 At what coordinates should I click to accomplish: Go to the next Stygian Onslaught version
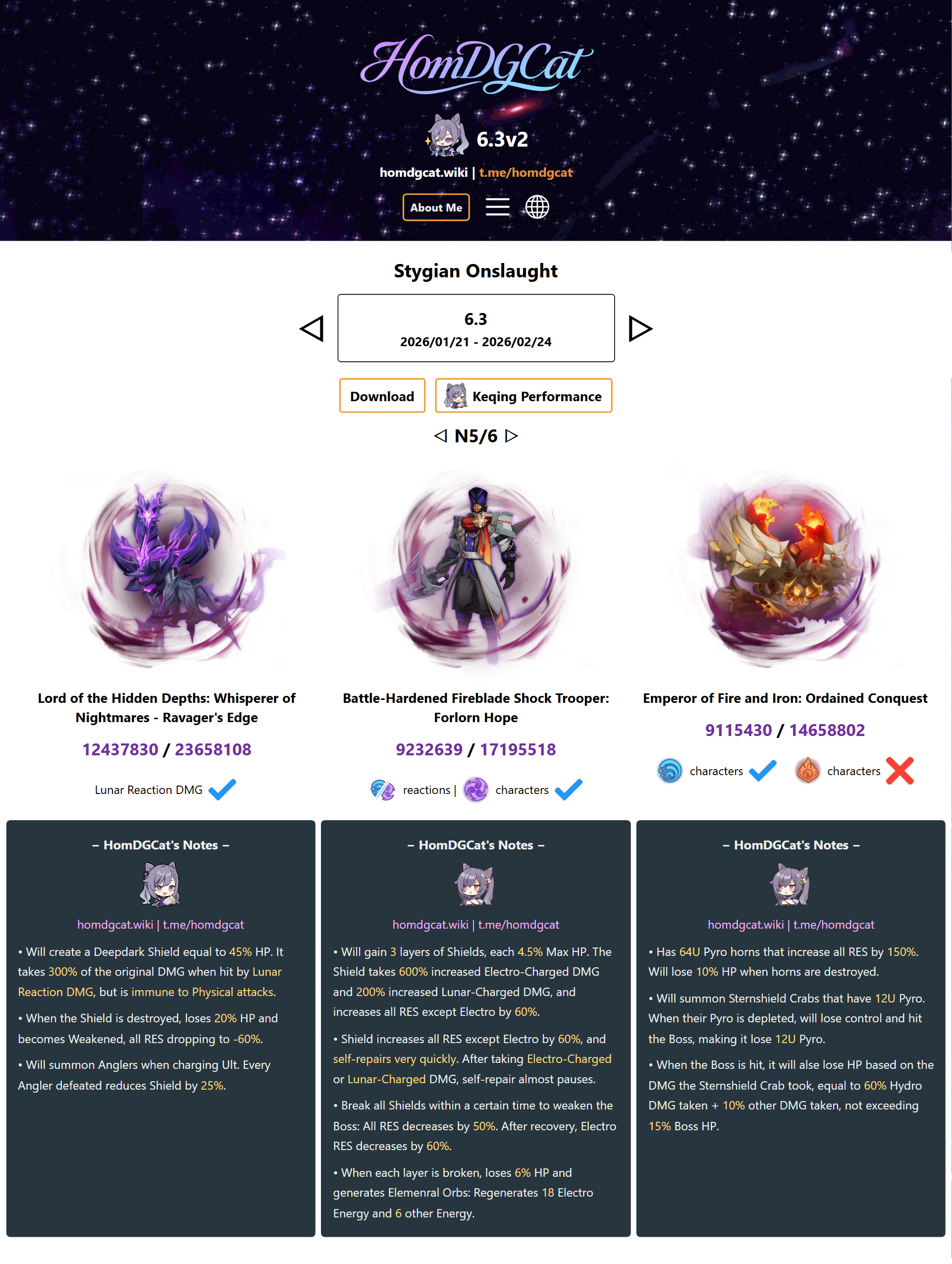640,328
